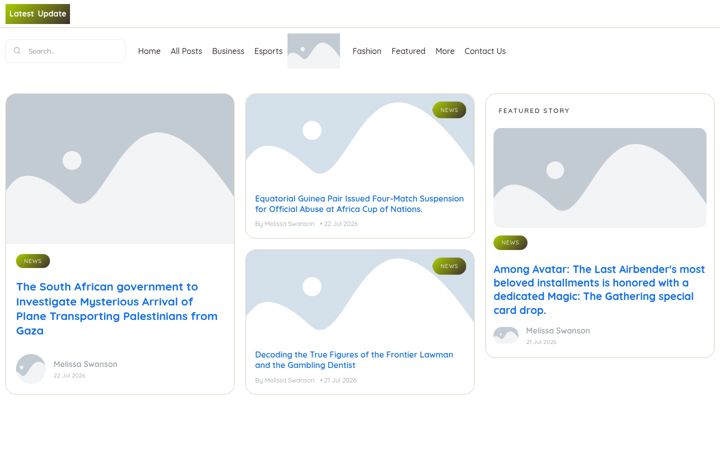Open the featured story image
This screenshot has width=720, height=450.
[x=600, y=178]
